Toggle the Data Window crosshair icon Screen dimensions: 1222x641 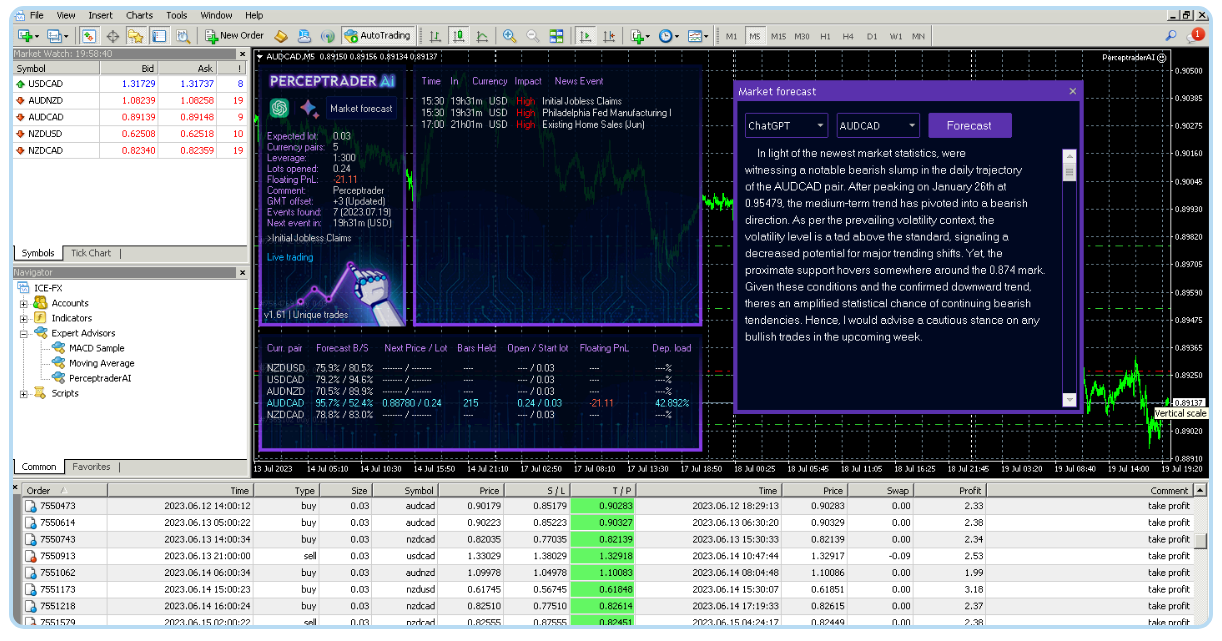[x=113, y=36]
